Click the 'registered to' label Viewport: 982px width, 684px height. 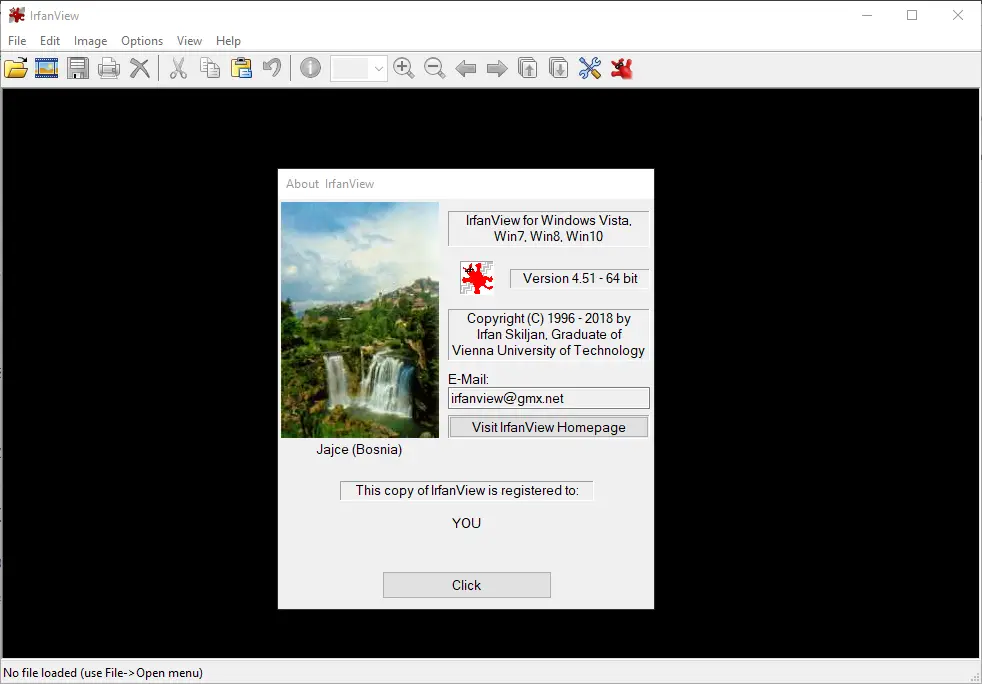tap(467, 490)
